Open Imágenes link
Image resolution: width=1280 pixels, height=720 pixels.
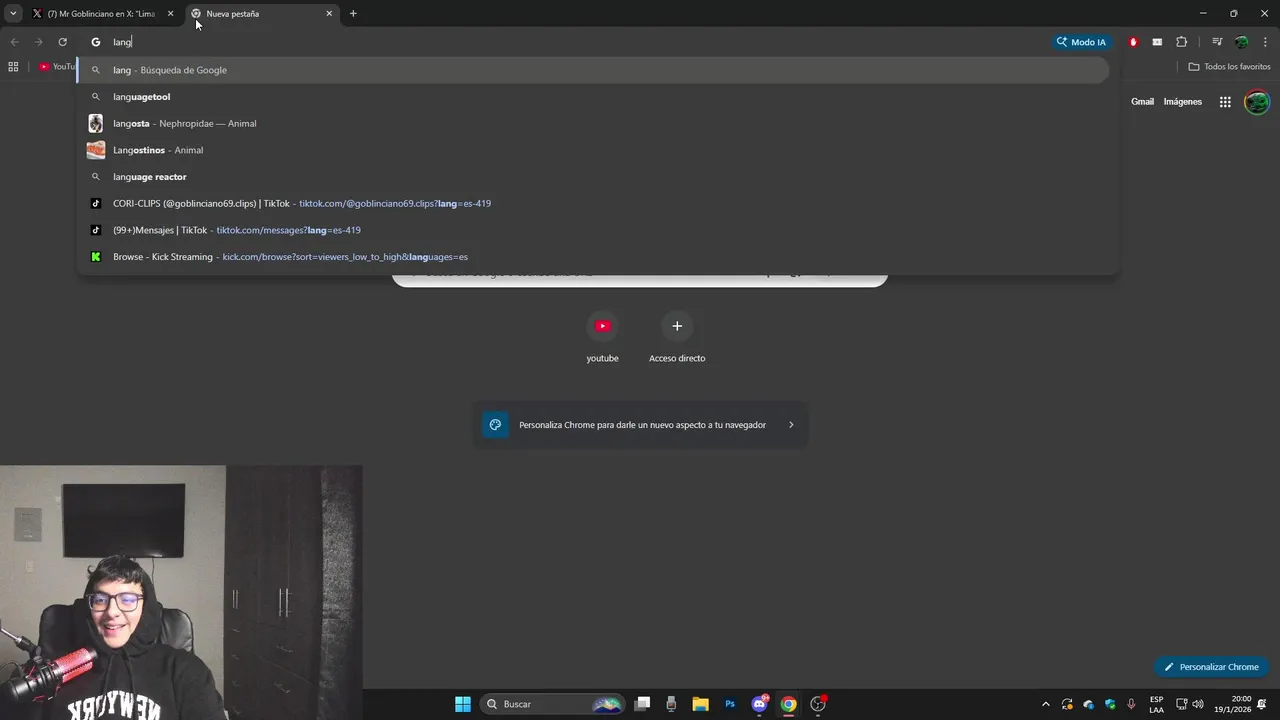pos(1182,102)
